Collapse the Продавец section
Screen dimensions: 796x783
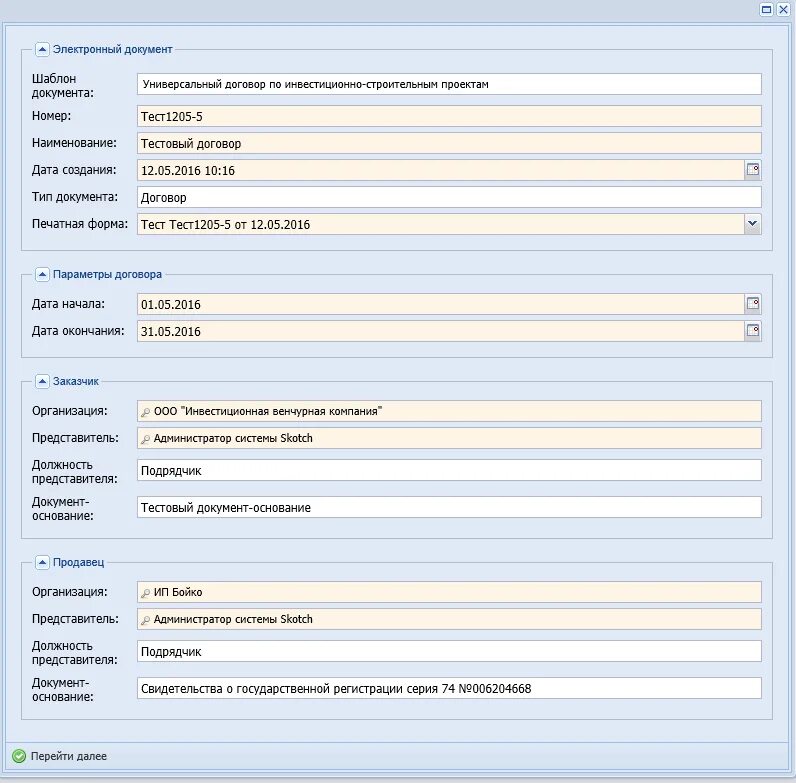coord(42,563)
